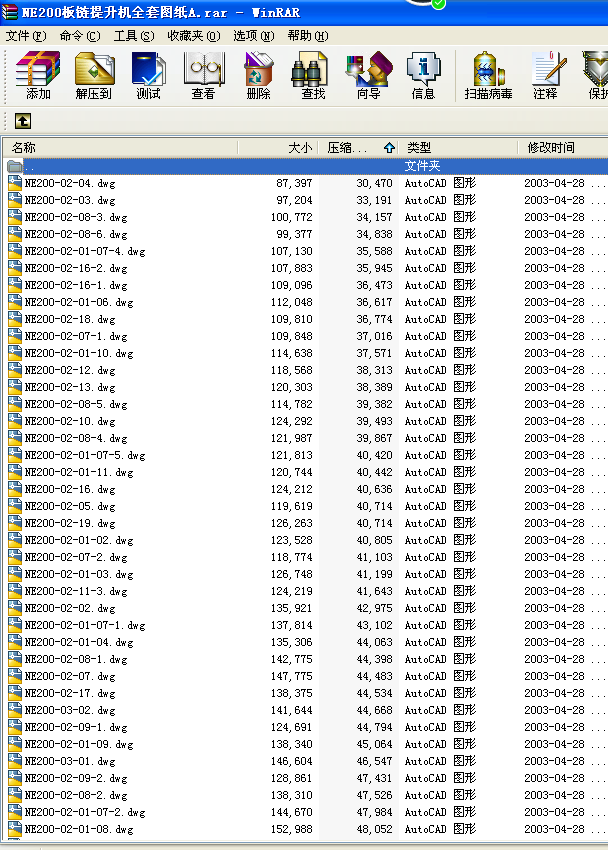This screenshot has width=608, height=850.
Task: Click the dwg icon of NE200-02-07.dwg
Action: [x=15, y=676]
